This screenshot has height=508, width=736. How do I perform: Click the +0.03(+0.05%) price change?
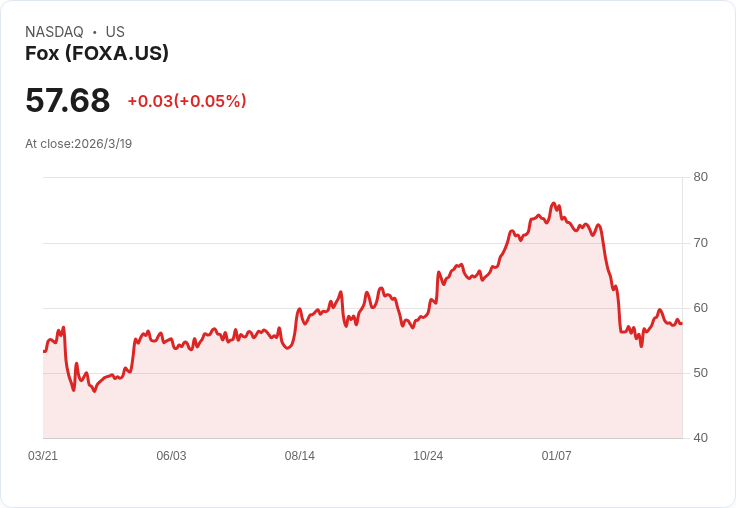coord(187,101)
